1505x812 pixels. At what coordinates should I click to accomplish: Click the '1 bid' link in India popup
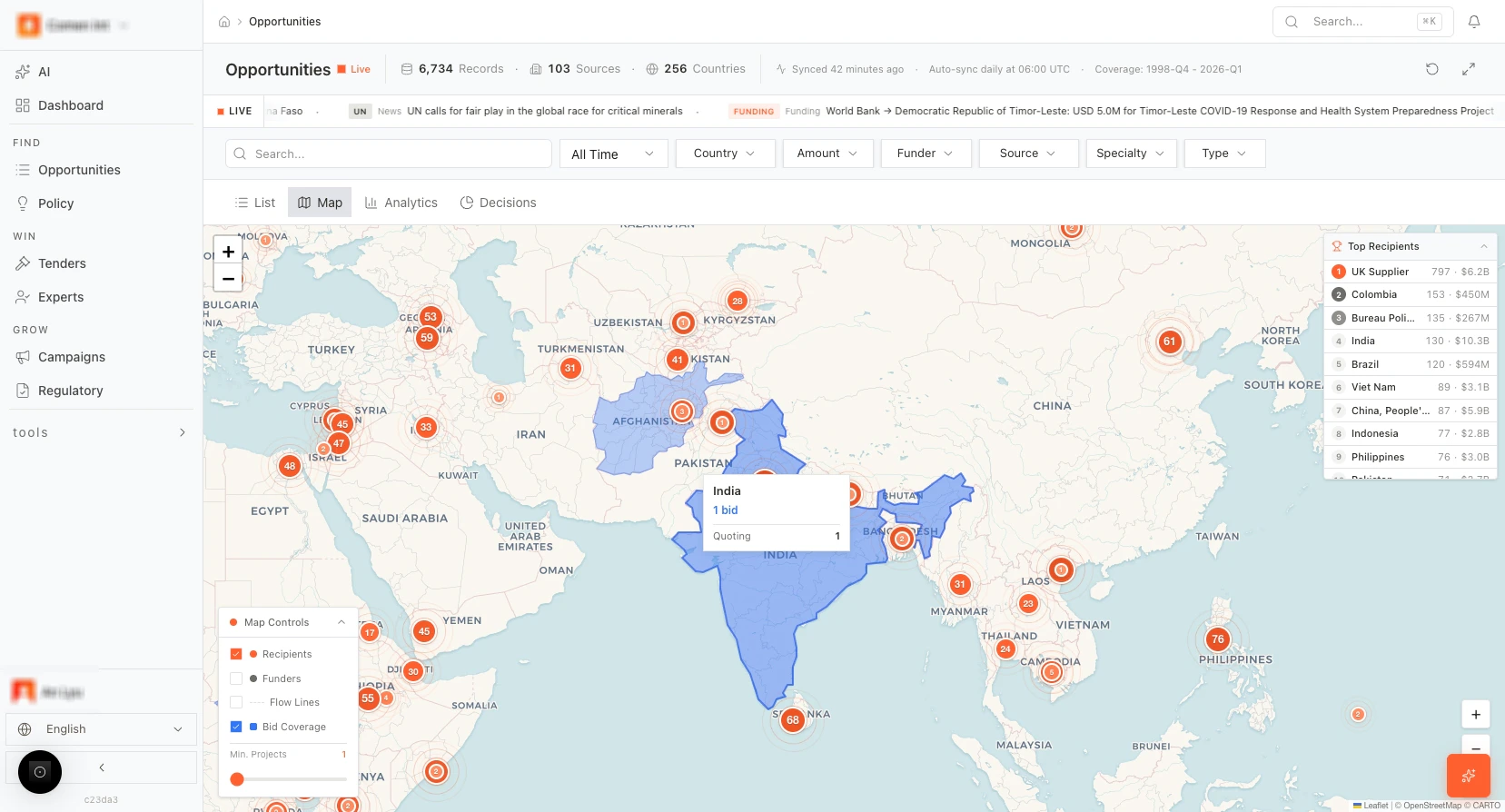725,510
